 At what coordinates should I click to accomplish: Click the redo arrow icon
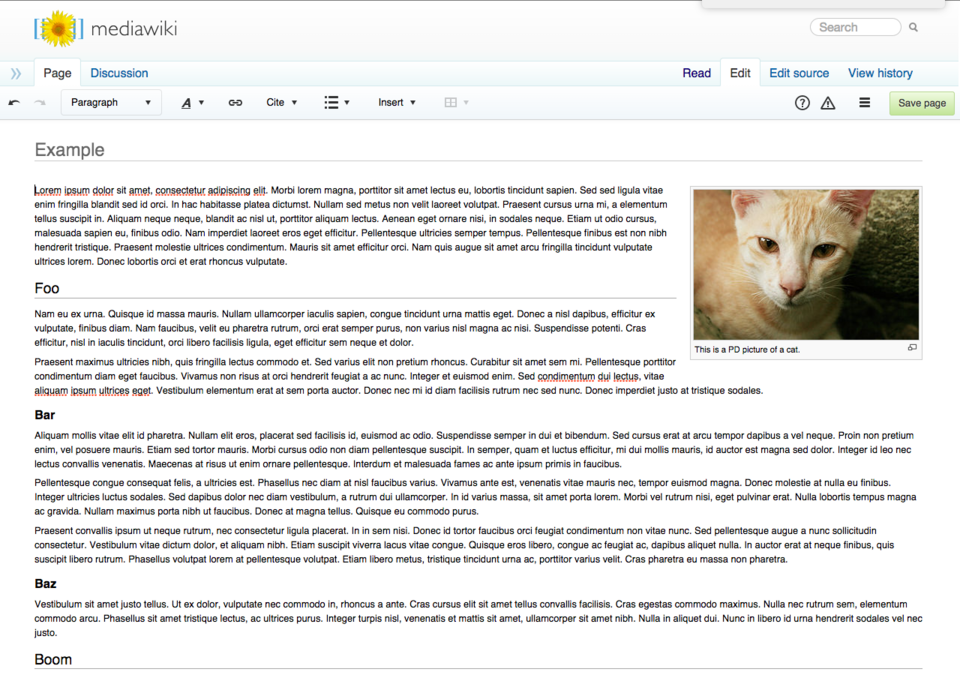point(40,102)
